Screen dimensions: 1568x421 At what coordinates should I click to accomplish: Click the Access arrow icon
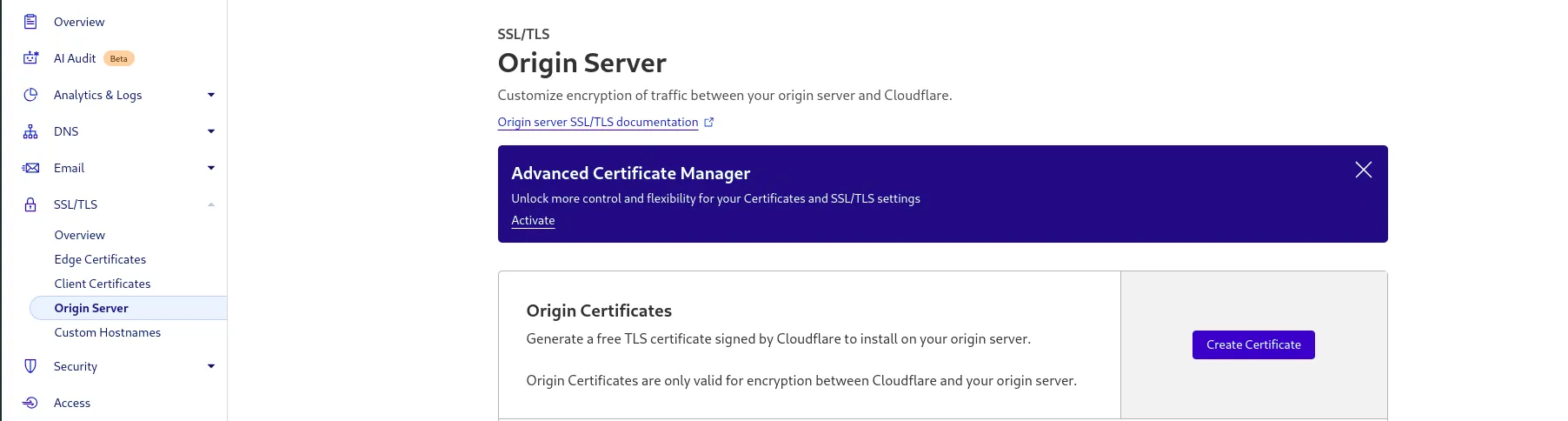[30, 403]
